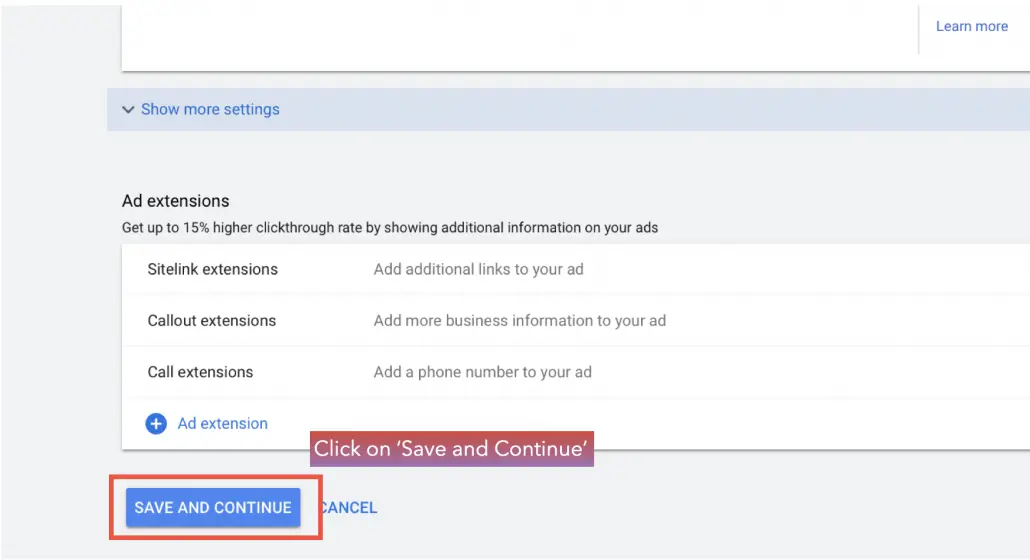Open the Callout extensions row
Image resolution: width=1030 pixels, height=560 pixels.
575,320
